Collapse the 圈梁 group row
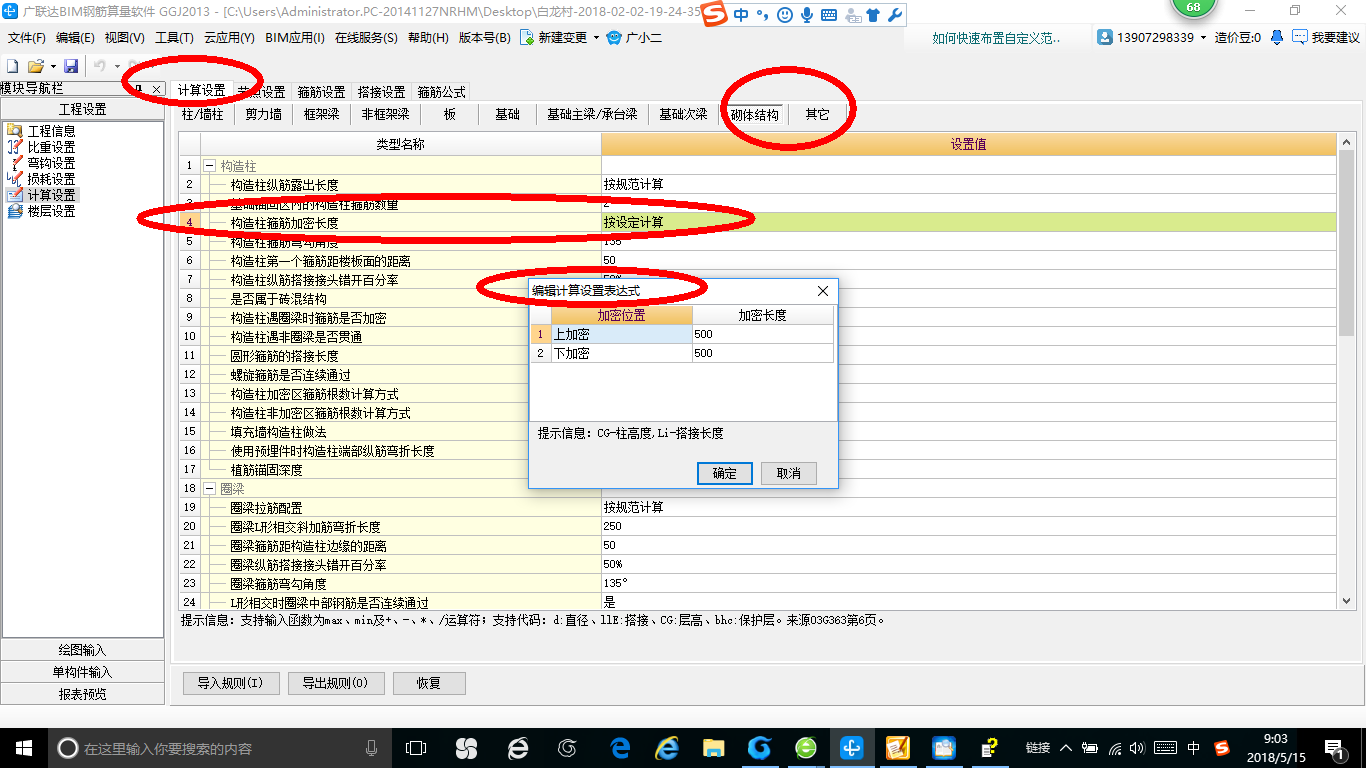This screenshot has height=768, width=1366. click(209, 489)
